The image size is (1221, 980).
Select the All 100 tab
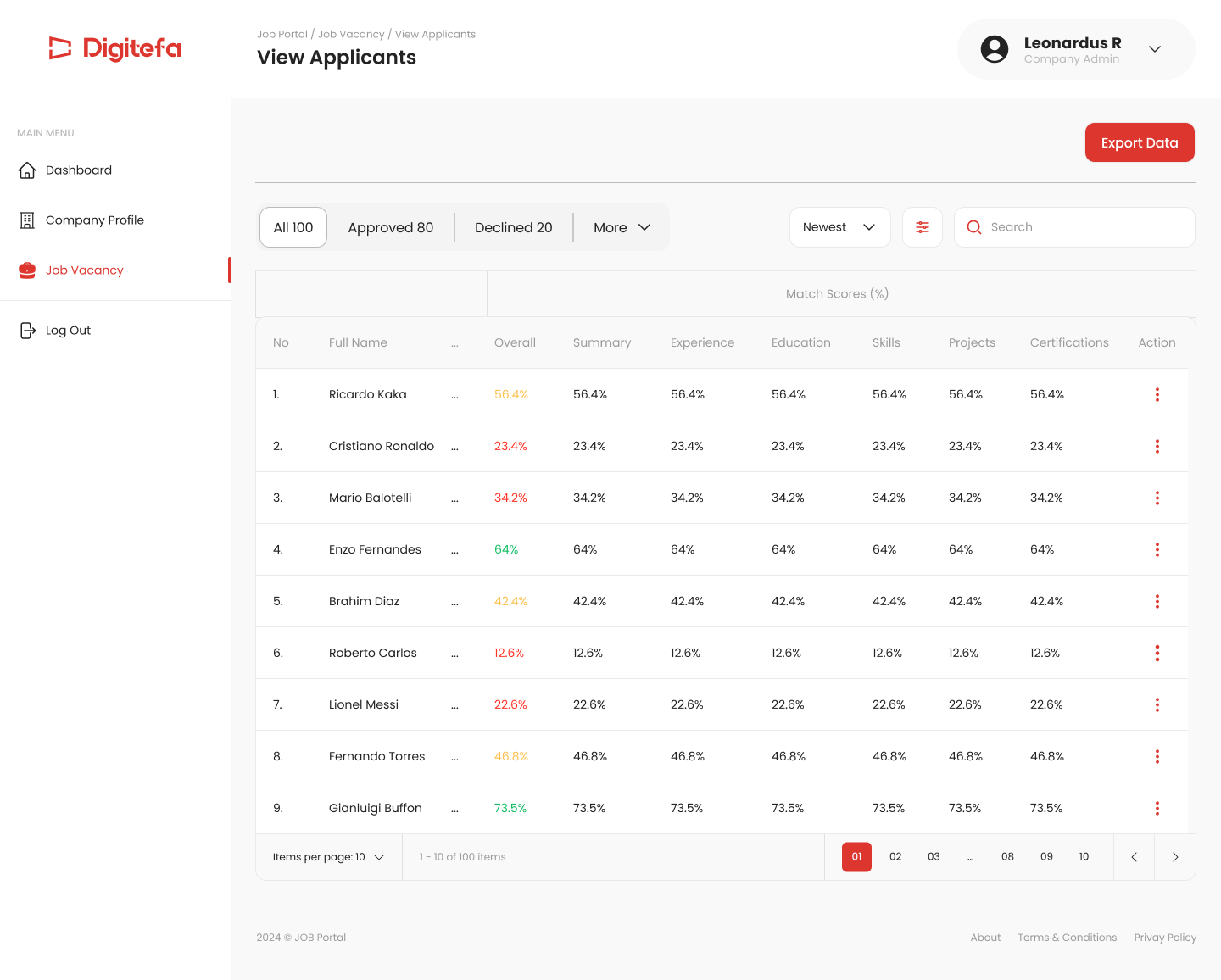coord(293,227)
